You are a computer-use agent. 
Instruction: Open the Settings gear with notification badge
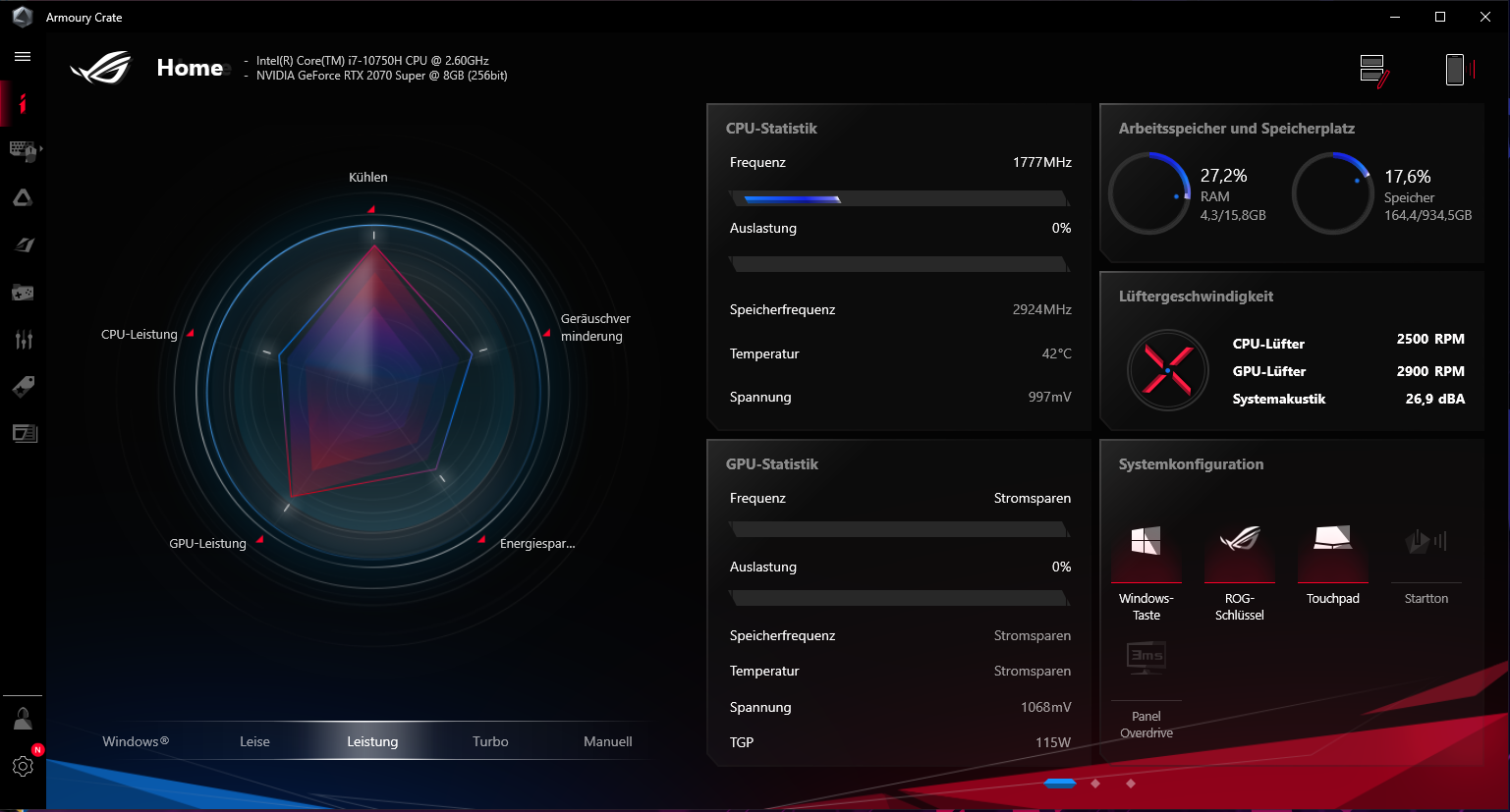click(23, 766)
